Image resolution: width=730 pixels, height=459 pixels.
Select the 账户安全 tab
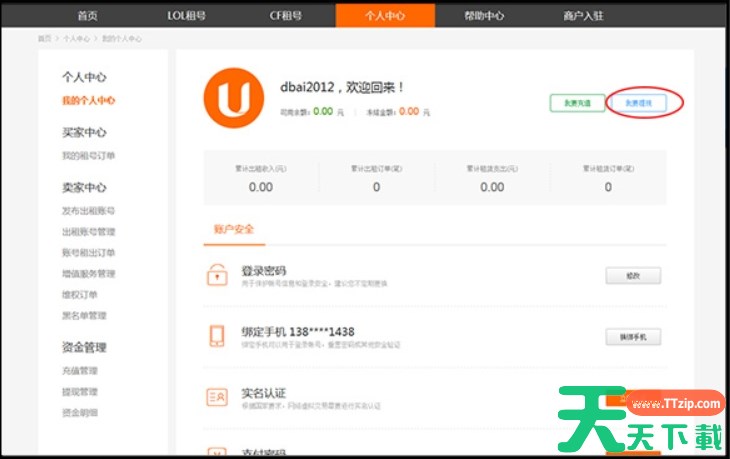[233, 229]
